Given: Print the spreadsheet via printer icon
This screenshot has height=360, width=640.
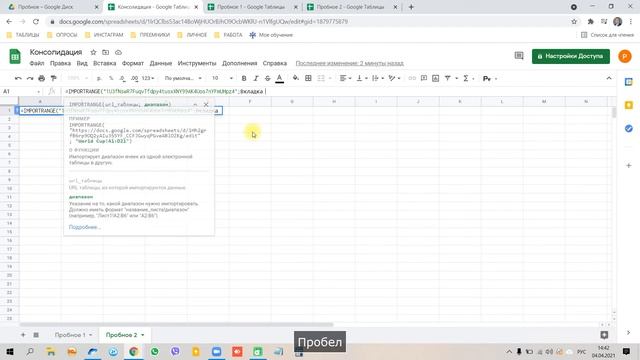Looking at the screenshot, I should pyautogui.click(x=41, y=78).
